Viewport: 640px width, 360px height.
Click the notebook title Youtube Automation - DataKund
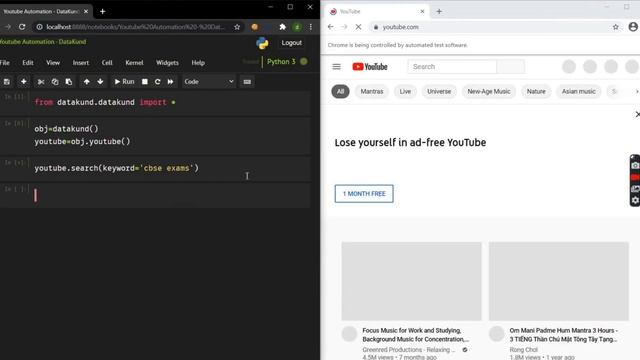click(43, 42)
